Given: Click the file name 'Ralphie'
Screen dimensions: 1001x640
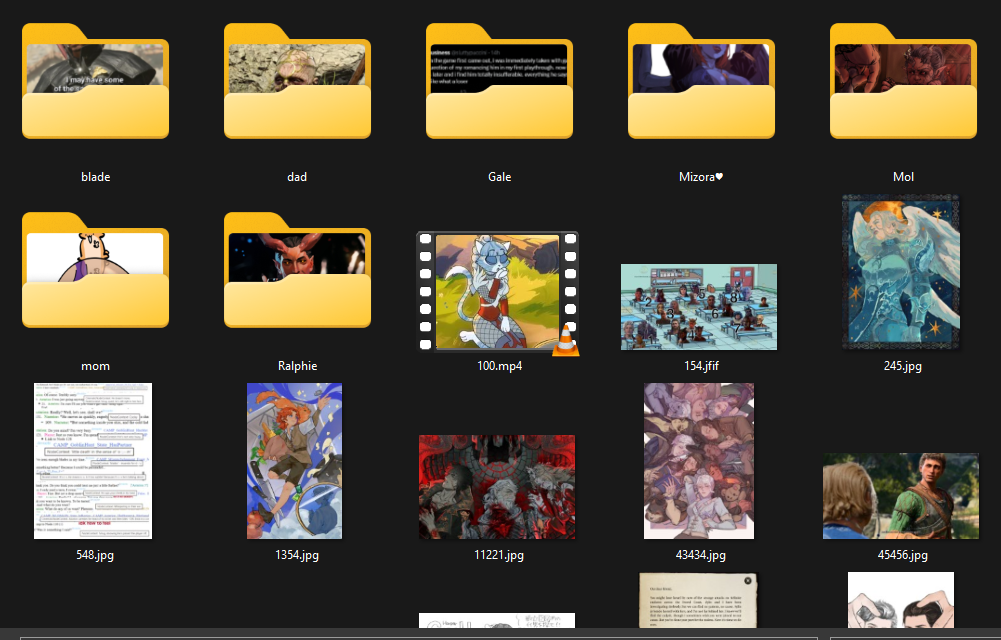Looking at the screenshot, I should [297, 366].
